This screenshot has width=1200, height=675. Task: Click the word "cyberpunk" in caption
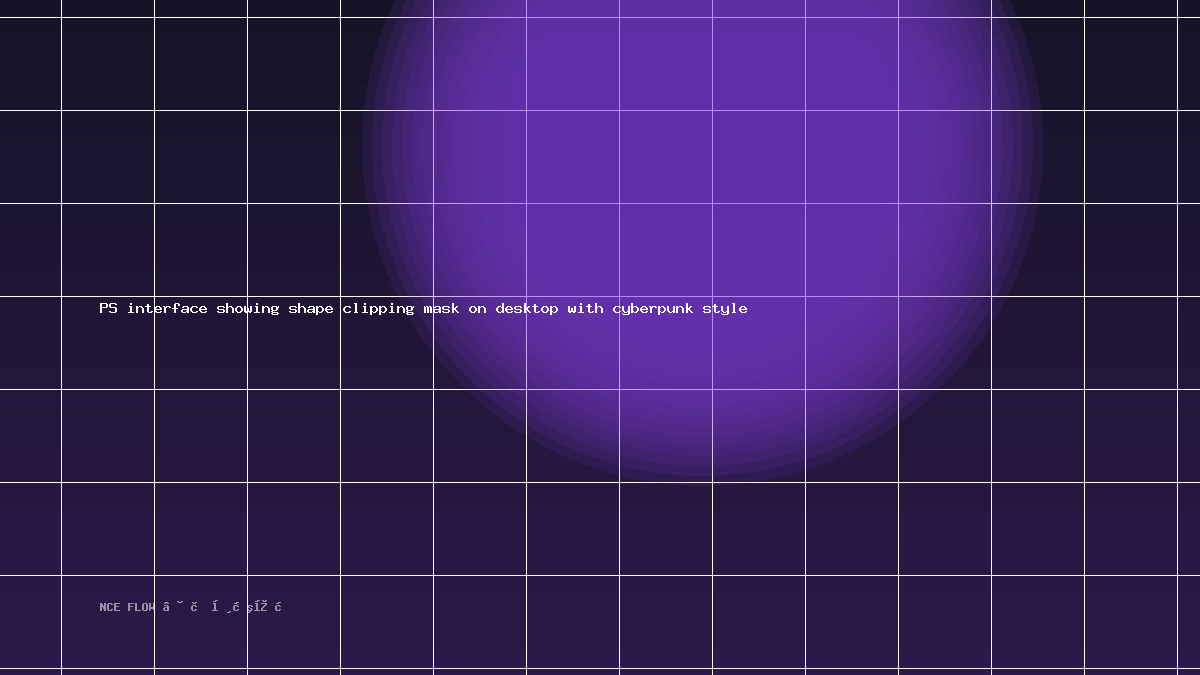[653, 309]
